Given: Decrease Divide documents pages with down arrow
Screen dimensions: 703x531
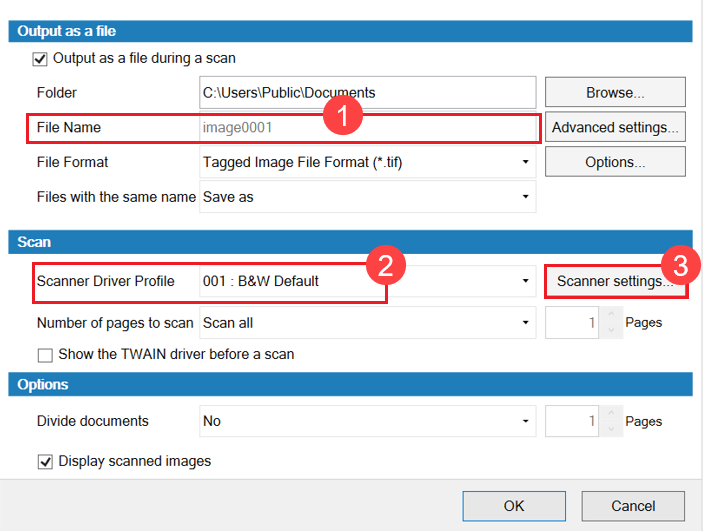Looking at the screenshot, I should (x=611, y=429).
